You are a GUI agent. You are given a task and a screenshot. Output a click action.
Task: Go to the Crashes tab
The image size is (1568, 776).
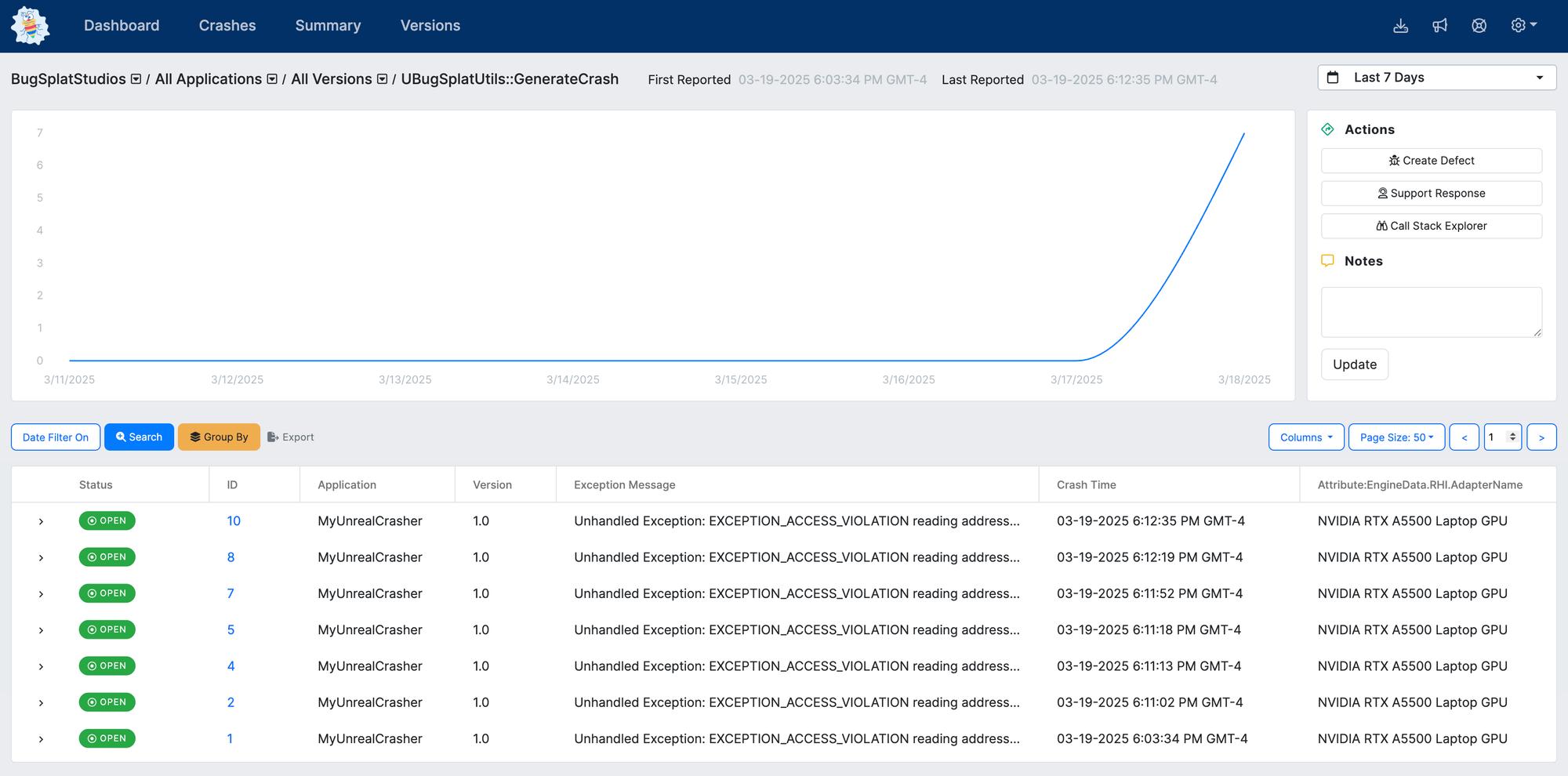coord(227,26)
